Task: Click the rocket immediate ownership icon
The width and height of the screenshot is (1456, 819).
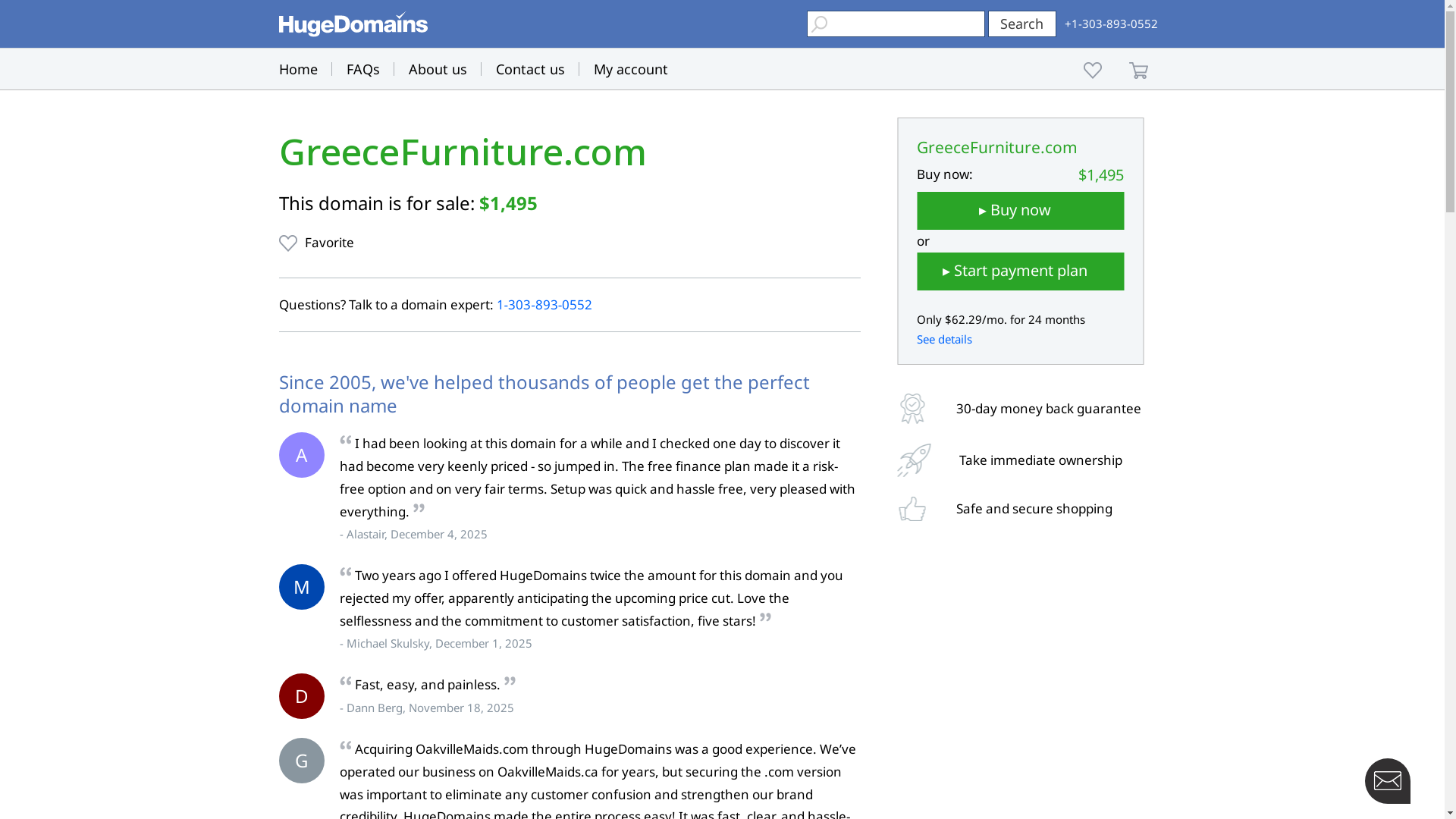Action: point(914,460)
